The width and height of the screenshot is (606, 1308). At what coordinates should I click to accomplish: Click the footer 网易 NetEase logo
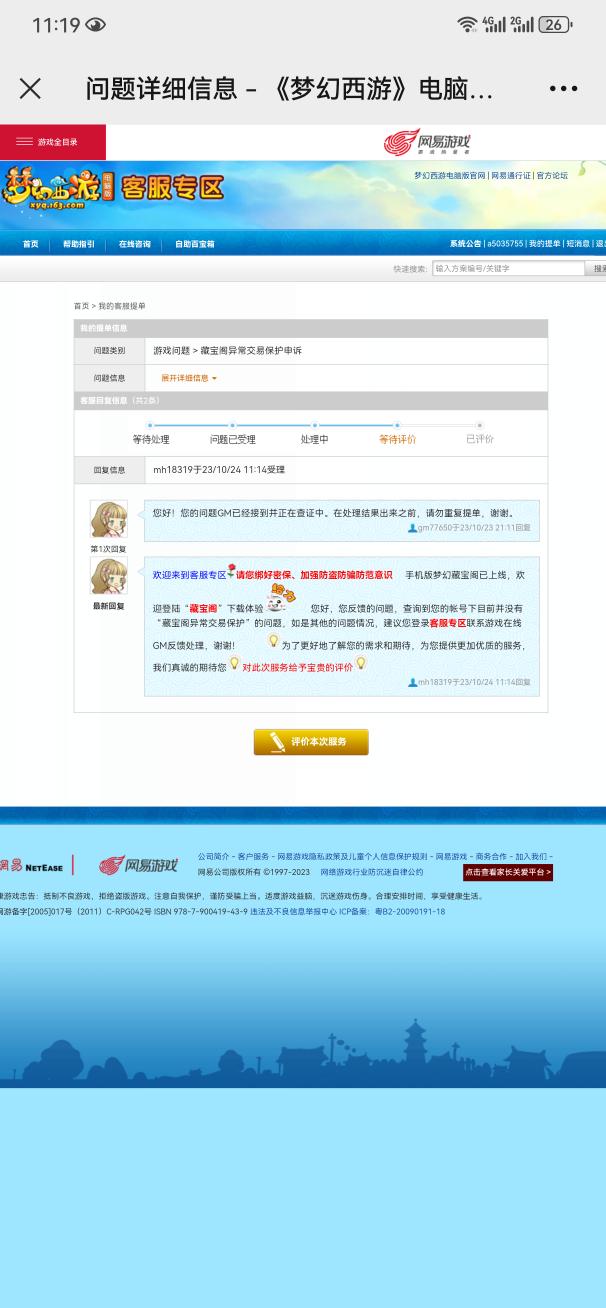[x=31, y=866]
